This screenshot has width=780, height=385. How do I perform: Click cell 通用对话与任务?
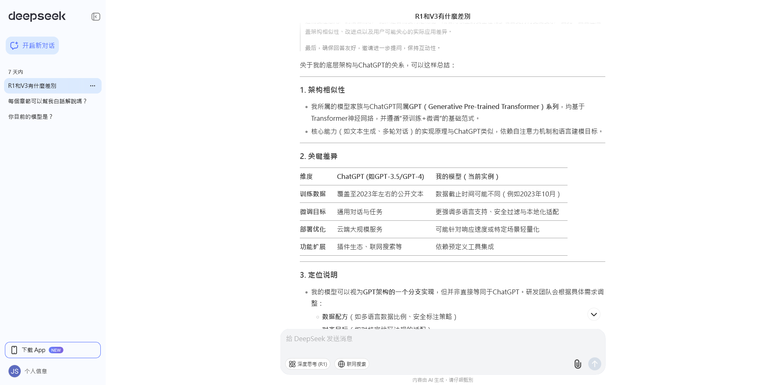[x=360, y=211]
